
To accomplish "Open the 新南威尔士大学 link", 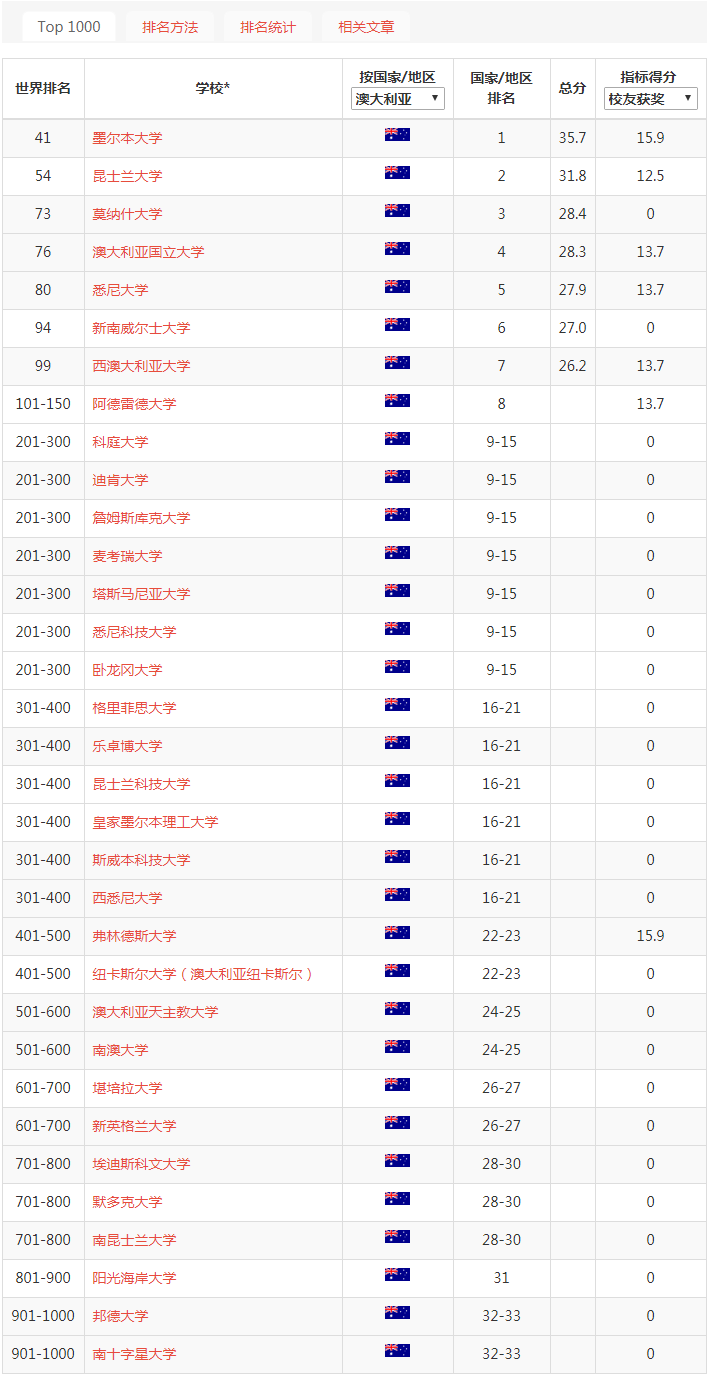I will coord(141,328).
